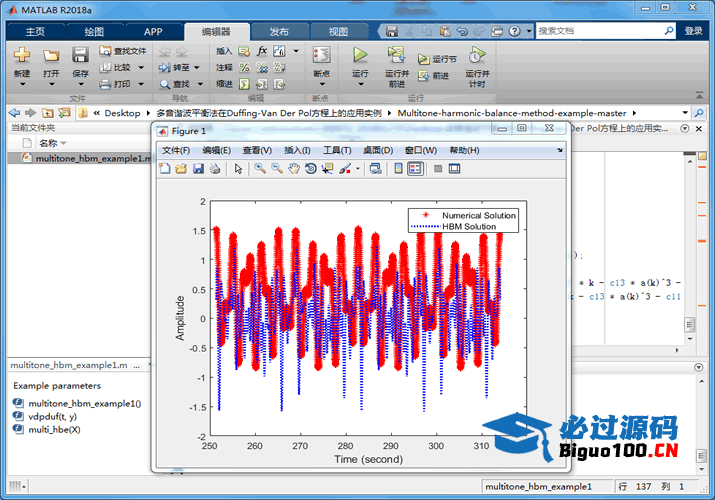Expand the 转至 dropdown arrow
The height and width of the screenshot is (500, 715).
(197, 67)
